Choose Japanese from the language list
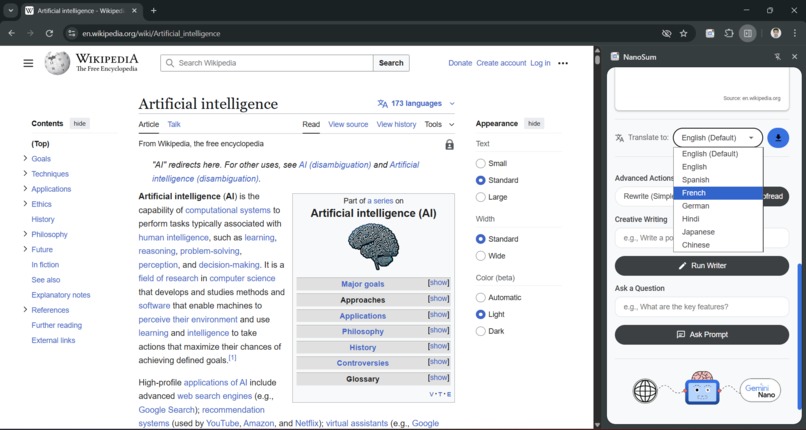The width and height of the screenshot is (806, 430). point(718,232)
